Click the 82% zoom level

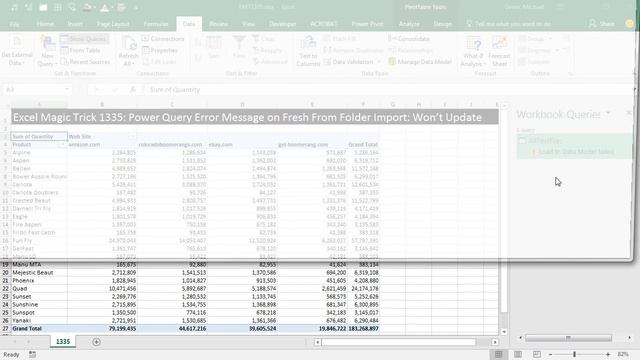623,355
